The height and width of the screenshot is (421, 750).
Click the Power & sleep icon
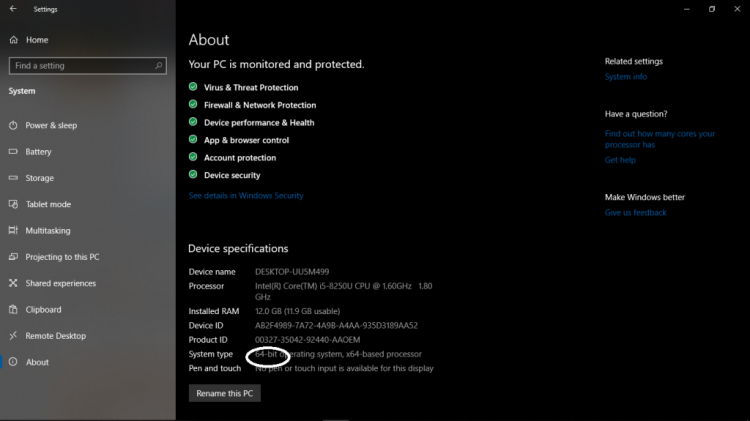pyautogui.click(x=13, y=125)
